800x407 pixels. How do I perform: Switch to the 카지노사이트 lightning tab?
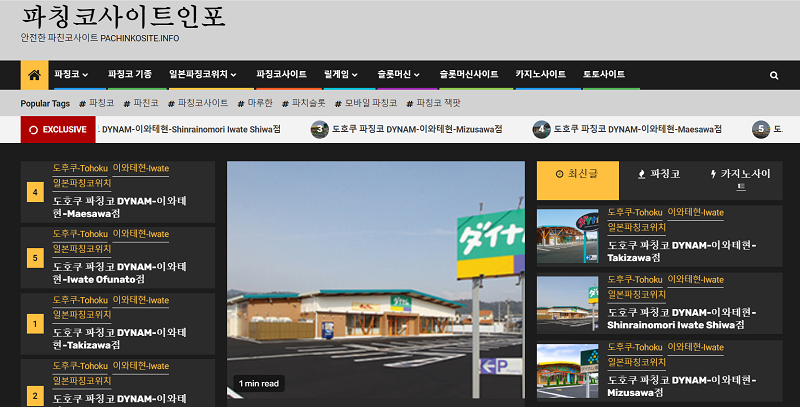pos(741,180)
